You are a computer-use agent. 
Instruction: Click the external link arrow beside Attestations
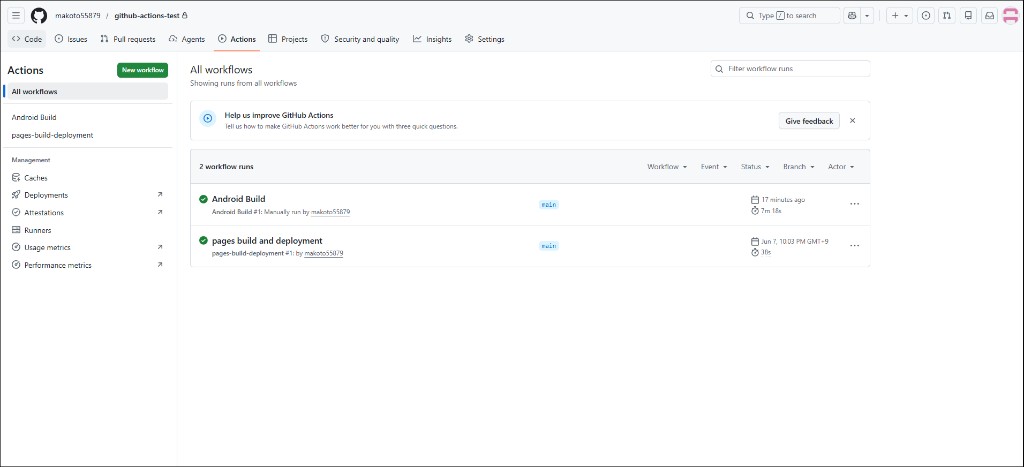coord(160,212)
